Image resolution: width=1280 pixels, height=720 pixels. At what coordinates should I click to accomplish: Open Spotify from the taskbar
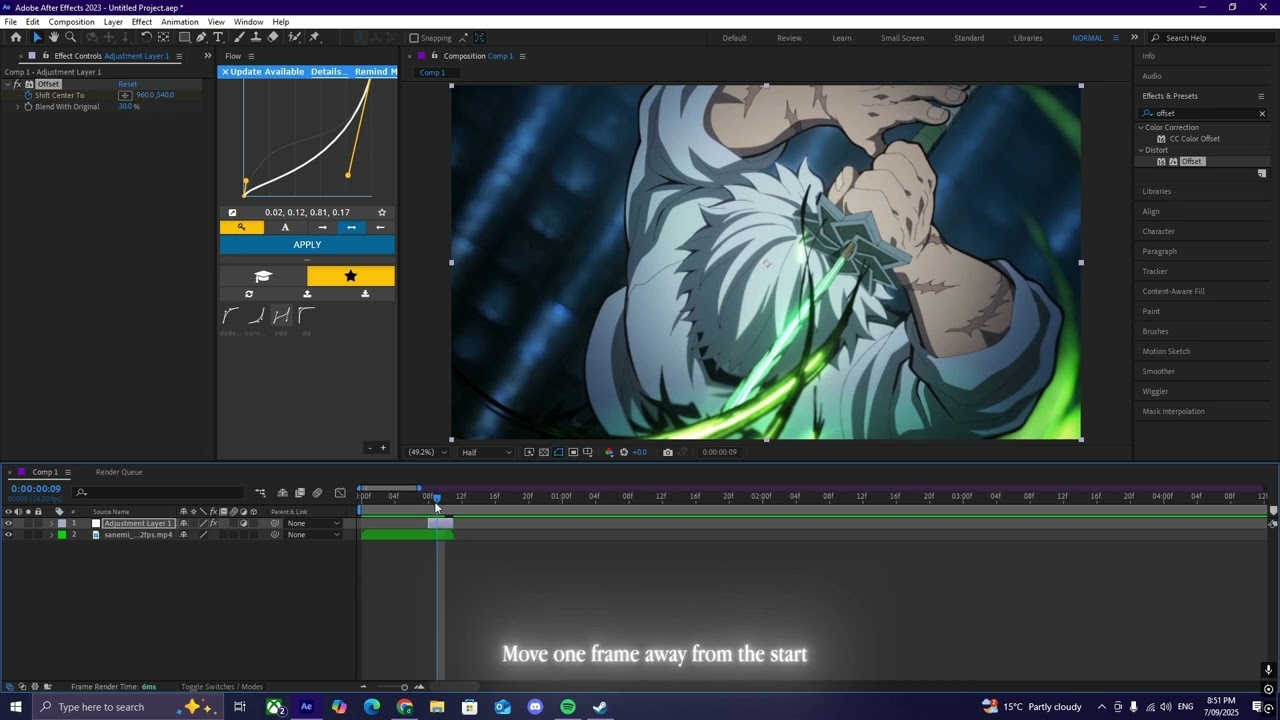coord(568,707)
